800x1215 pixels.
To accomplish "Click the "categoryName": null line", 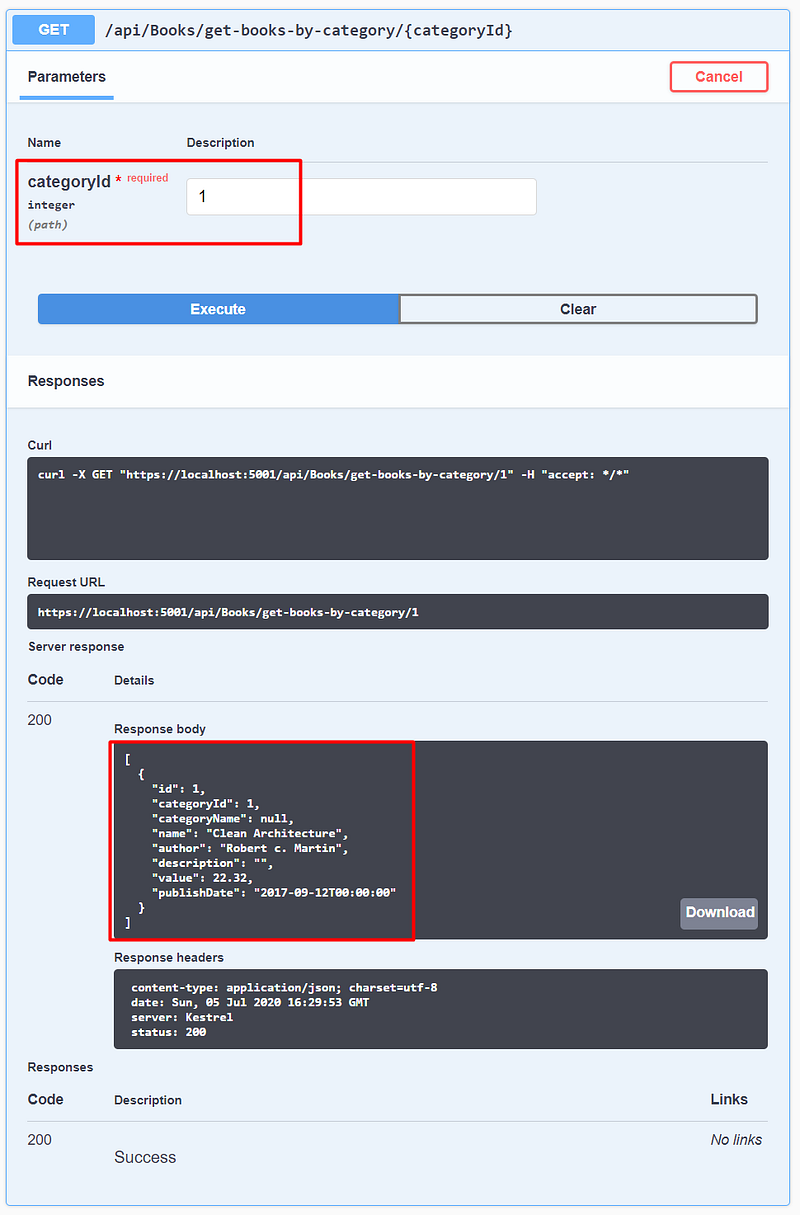I will (x=222, y=818).
